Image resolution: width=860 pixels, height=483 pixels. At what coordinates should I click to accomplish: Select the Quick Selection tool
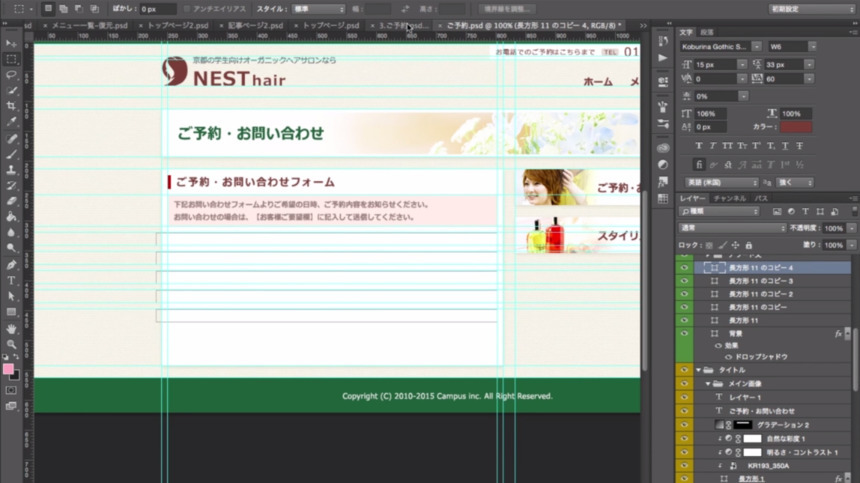[11, 90]
